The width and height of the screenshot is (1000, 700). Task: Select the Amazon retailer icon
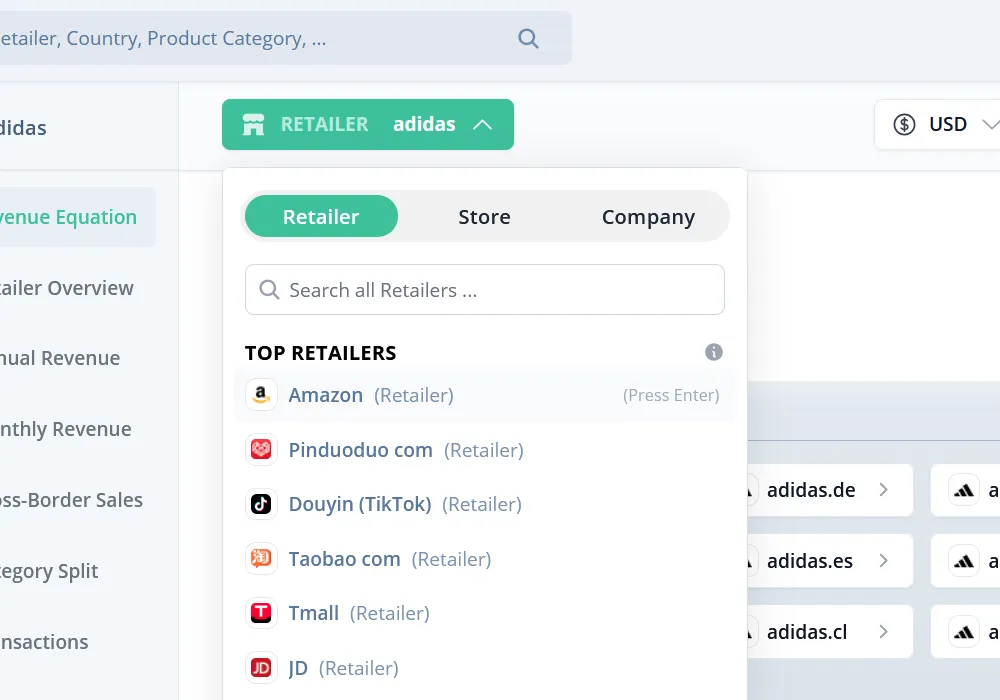click(x=261, y=394)
